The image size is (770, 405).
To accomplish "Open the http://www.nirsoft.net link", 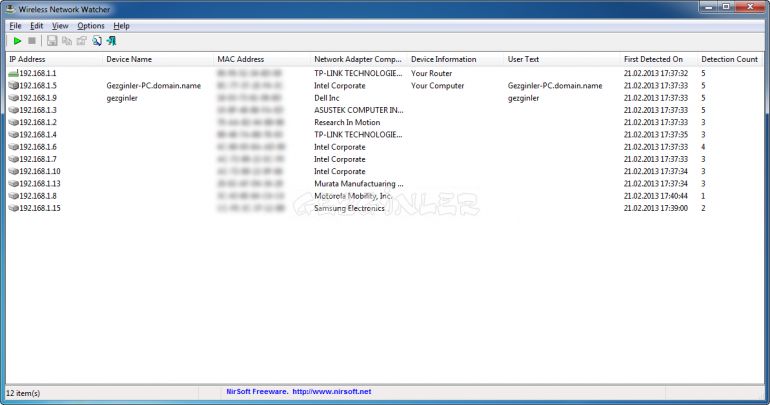I will [332, 392].
